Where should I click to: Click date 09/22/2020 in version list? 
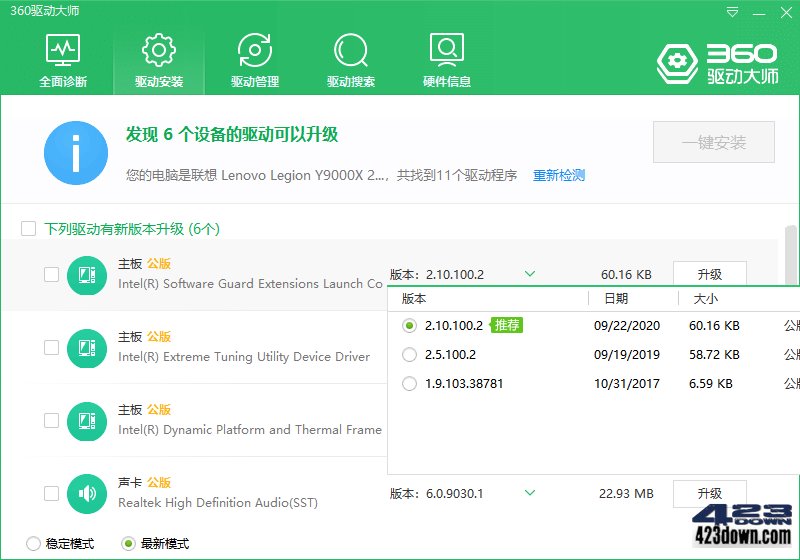click(627, 325)
